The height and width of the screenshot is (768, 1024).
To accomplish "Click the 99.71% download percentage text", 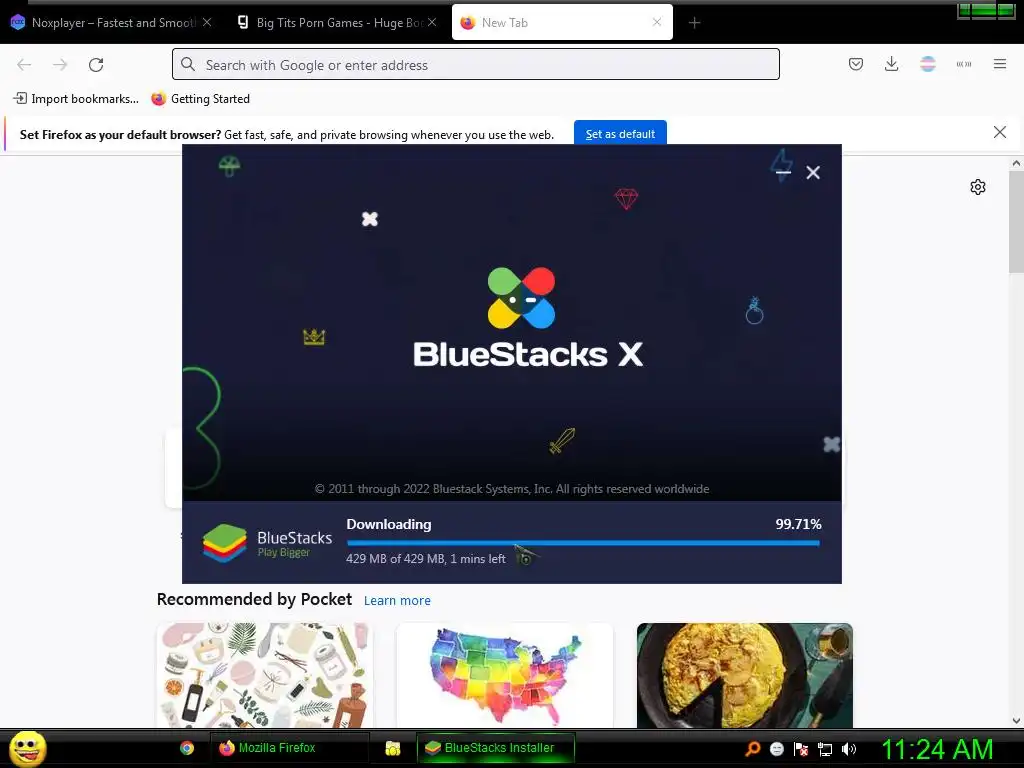I will (x=798, y=524).
